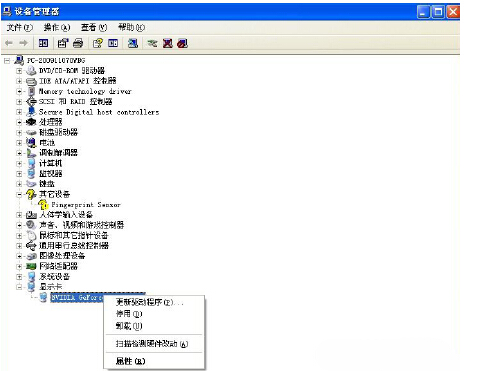Image resolution: width=477 pixels, height=371 pixels.
Task: Click the Print toolbar icon
Action: click(x=78, y=43)
